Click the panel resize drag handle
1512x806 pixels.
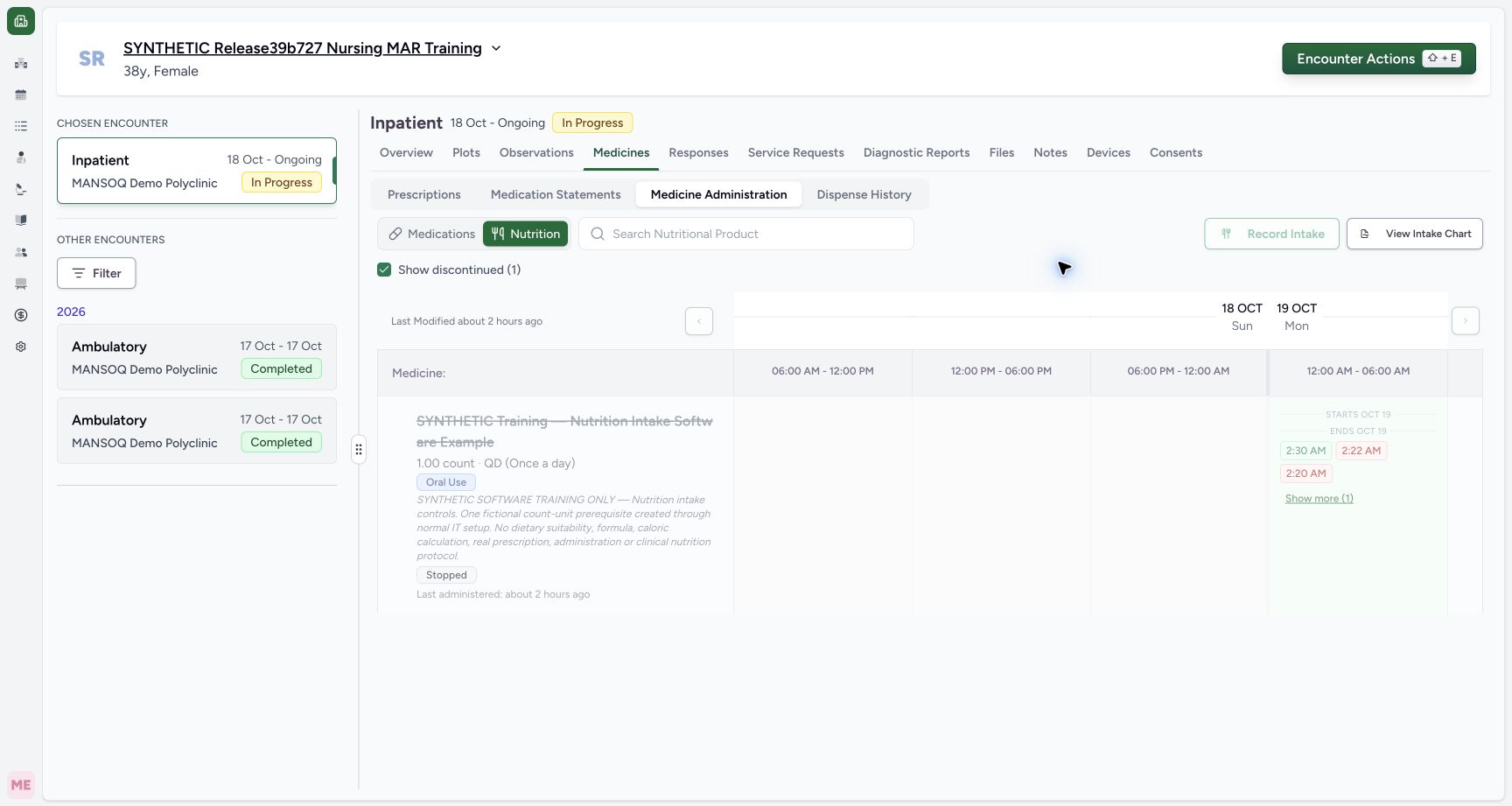click(359, 450)
